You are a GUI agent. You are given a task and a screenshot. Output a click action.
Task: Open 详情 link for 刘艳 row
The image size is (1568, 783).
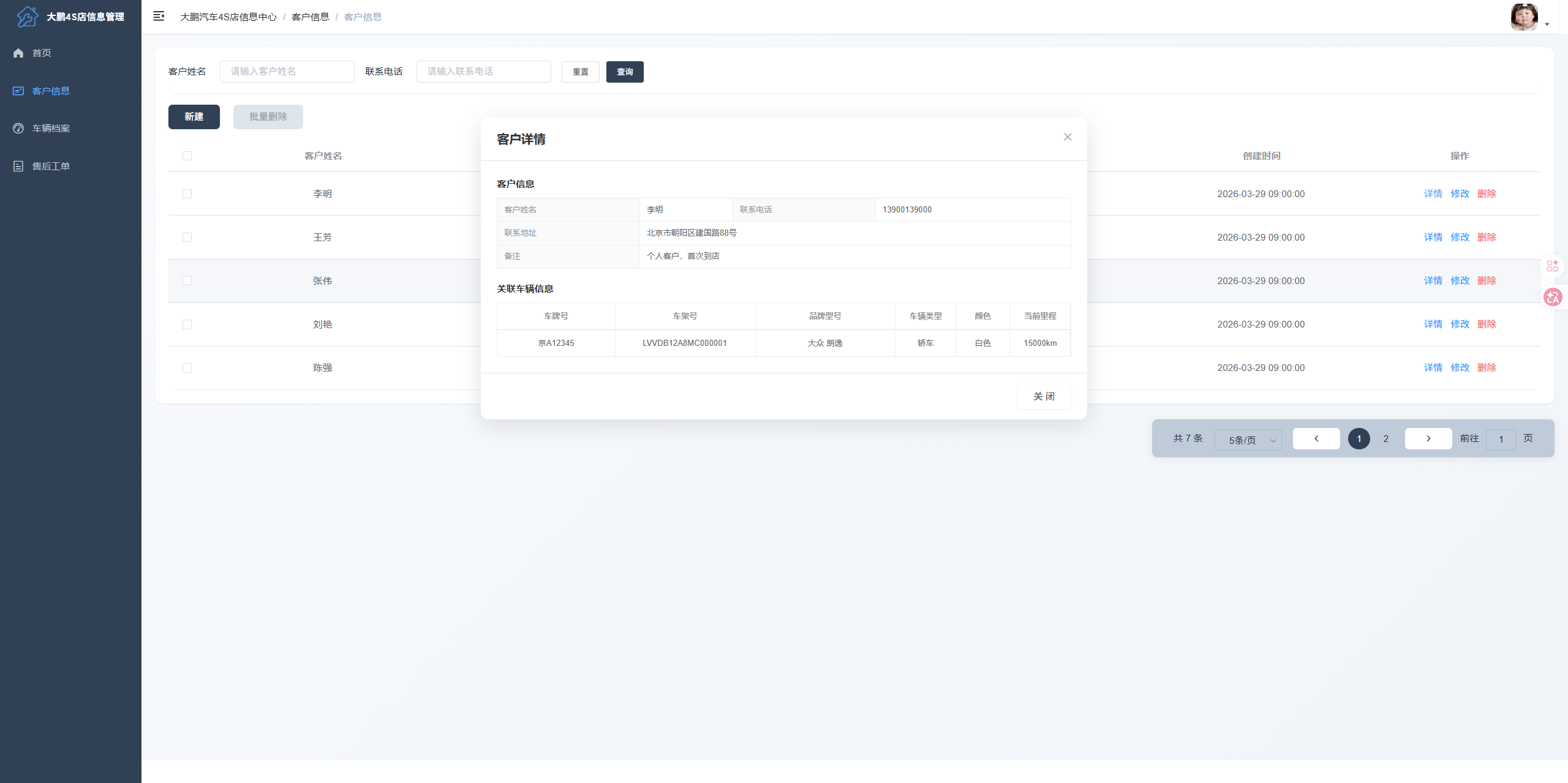click(1433, 324)
